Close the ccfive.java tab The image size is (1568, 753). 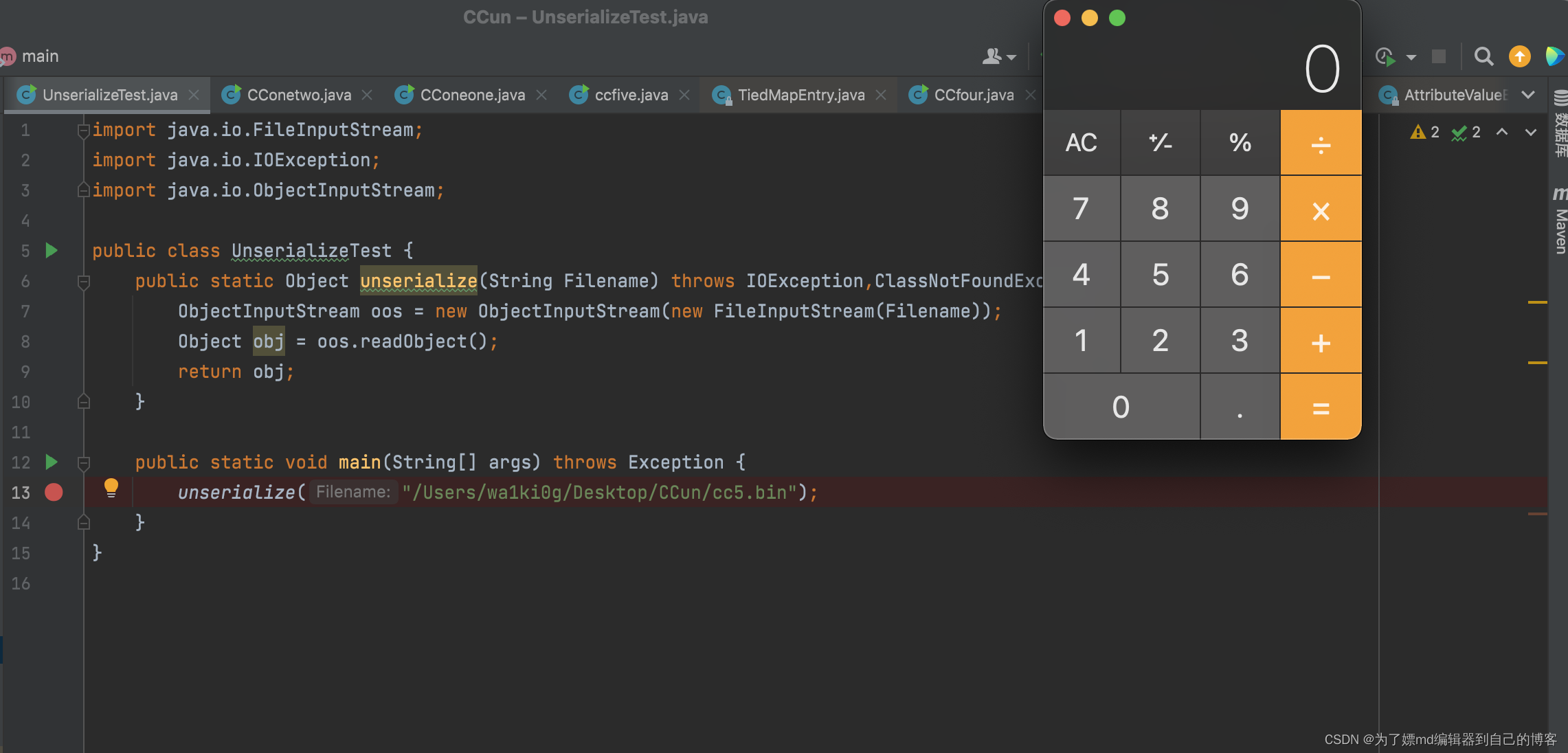coord(684,95)
